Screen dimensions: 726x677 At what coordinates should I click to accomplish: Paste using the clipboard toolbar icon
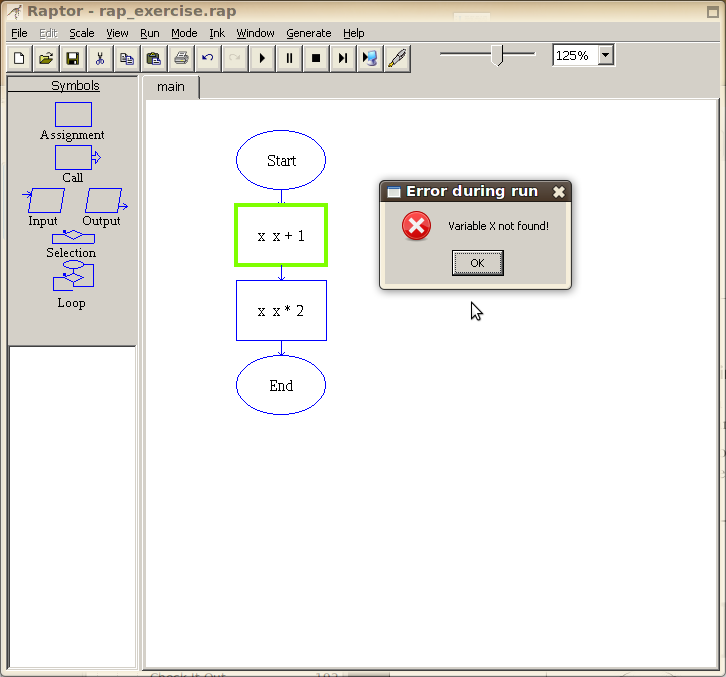pyautogui.click(x=153, y=58)
